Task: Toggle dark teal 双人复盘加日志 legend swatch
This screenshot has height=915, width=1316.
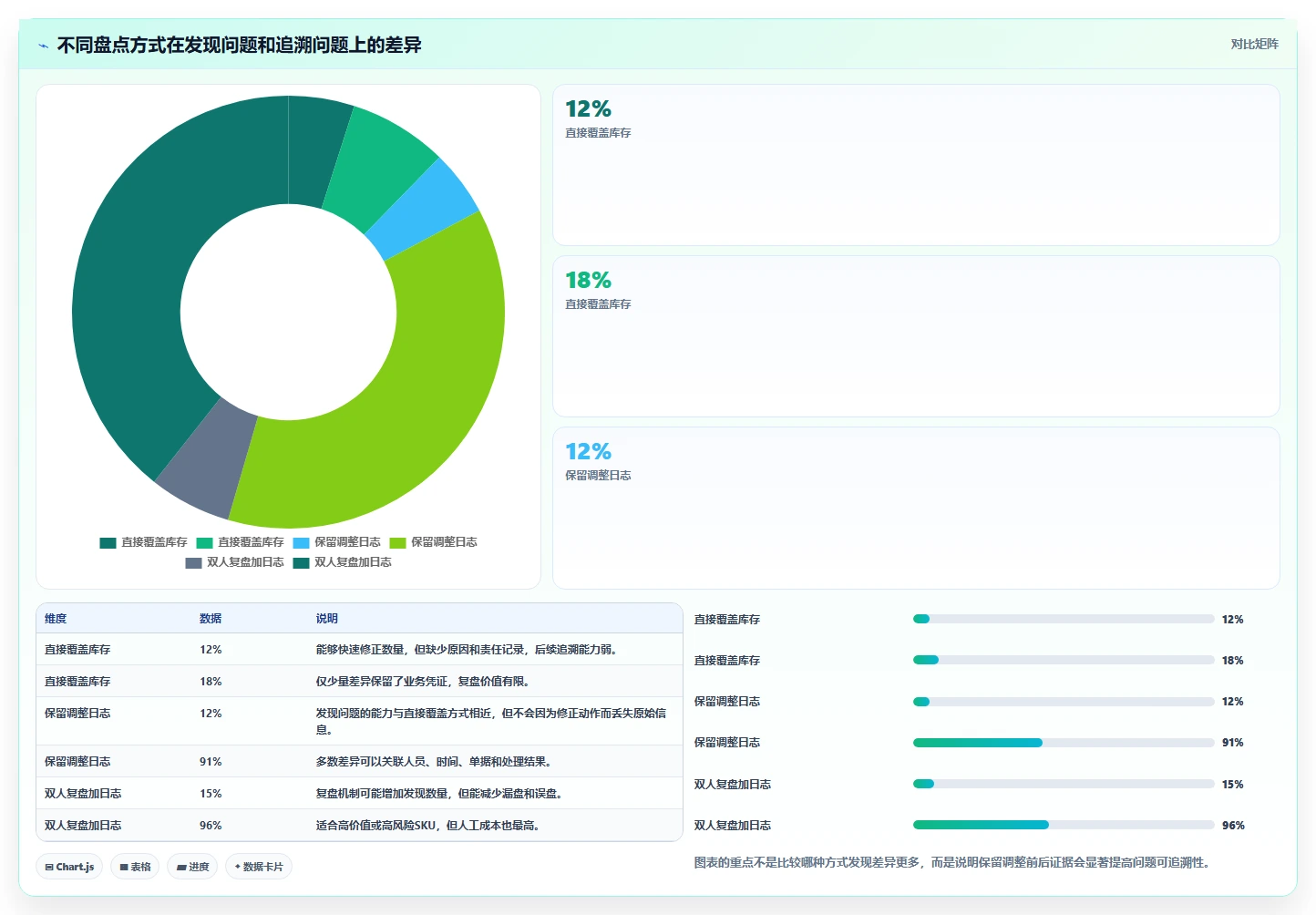Action: (x=301, y=562)
